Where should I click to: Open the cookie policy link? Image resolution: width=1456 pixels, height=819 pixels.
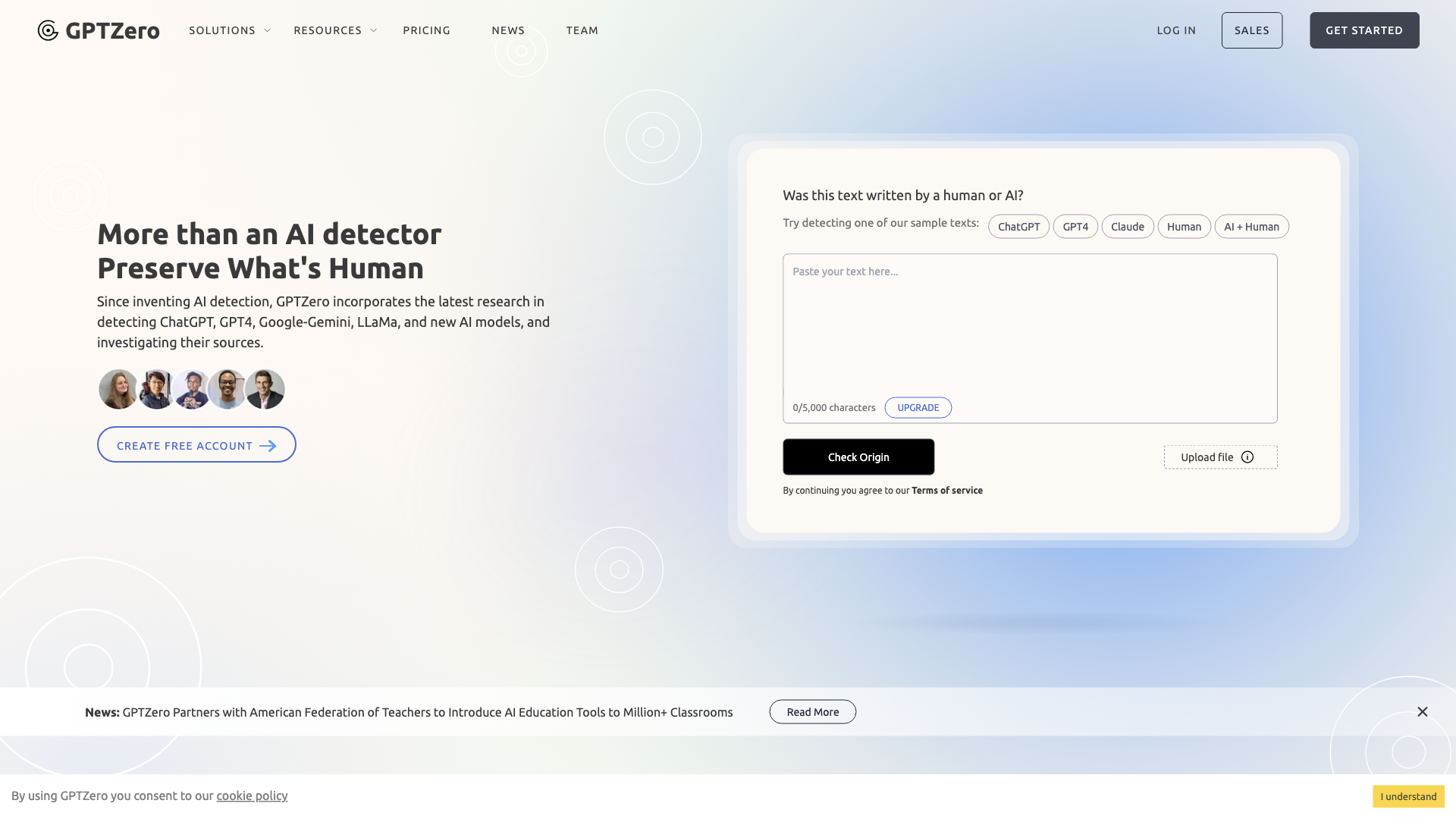click(x=252, y=795)
